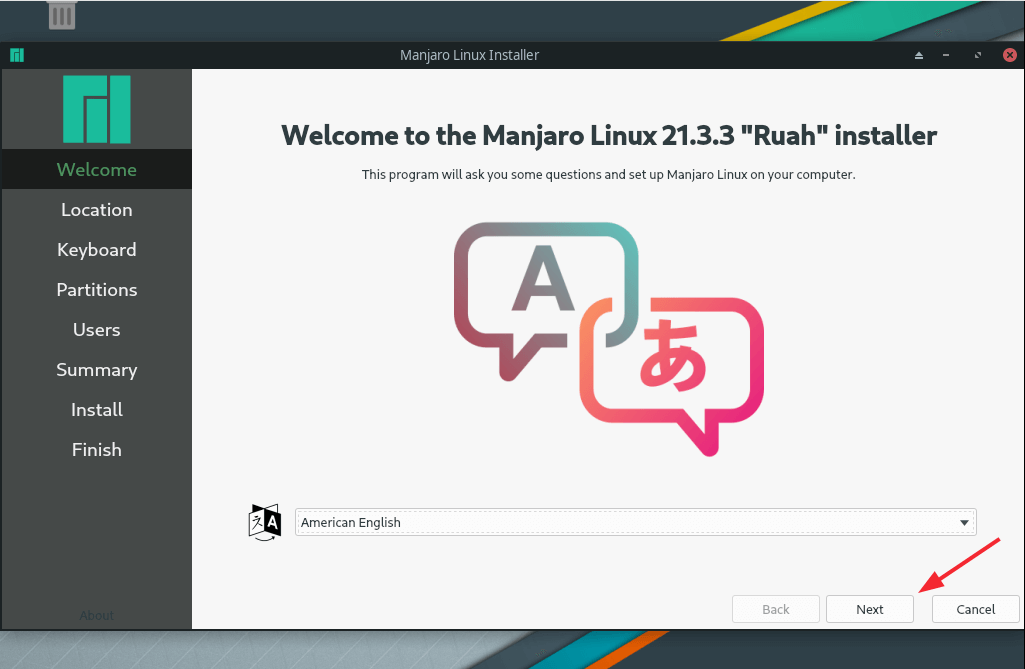Jump to the Users step
This screenshot has width=1025, height=669.
click(96, 330)
